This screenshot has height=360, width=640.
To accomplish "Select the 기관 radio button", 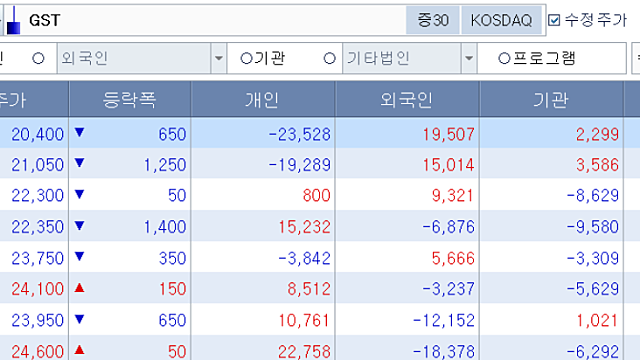I will [247, 58].
